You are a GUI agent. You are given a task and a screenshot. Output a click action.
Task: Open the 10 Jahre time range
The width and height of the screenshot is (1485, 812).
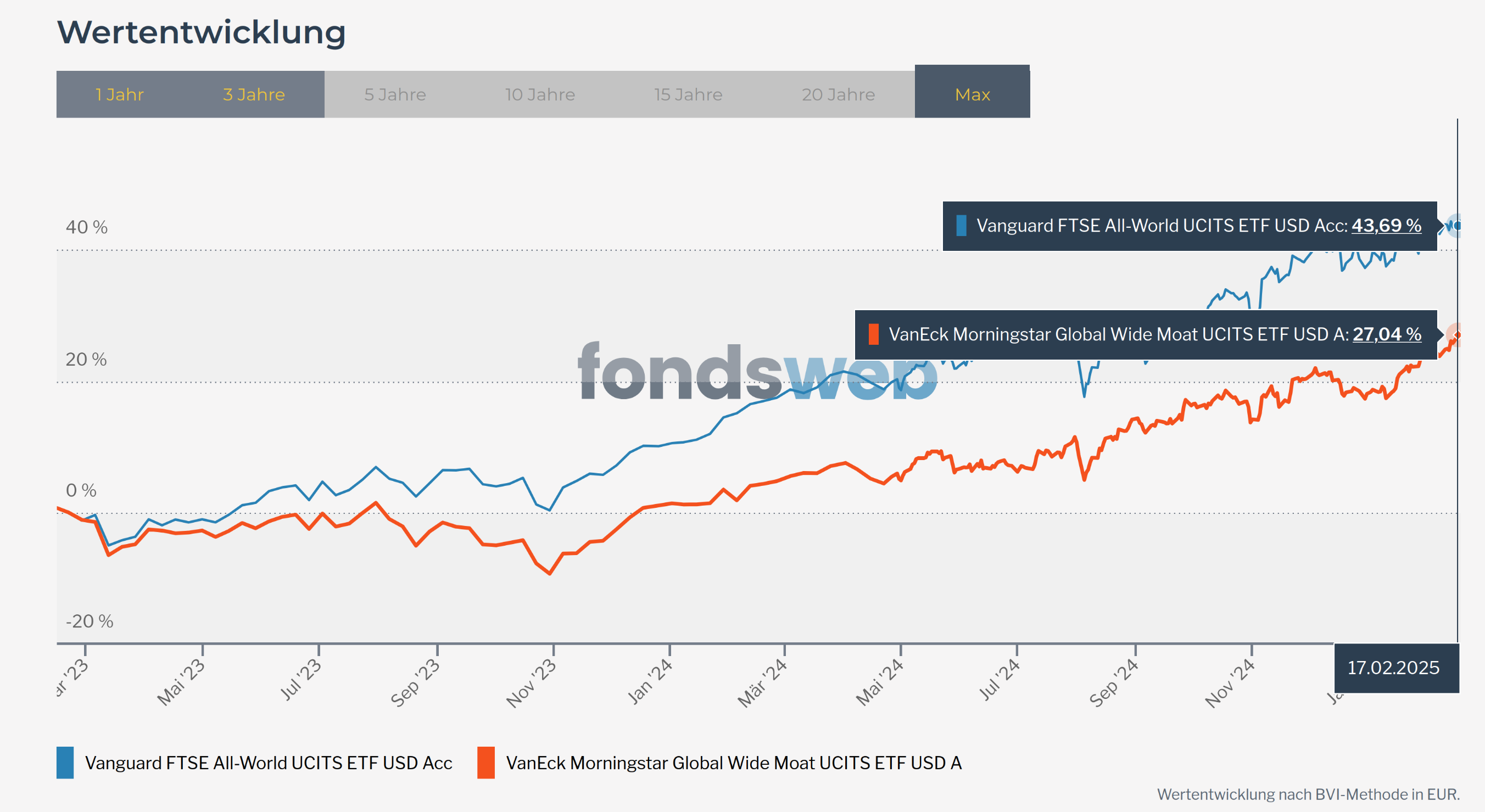tap(540, 94)
